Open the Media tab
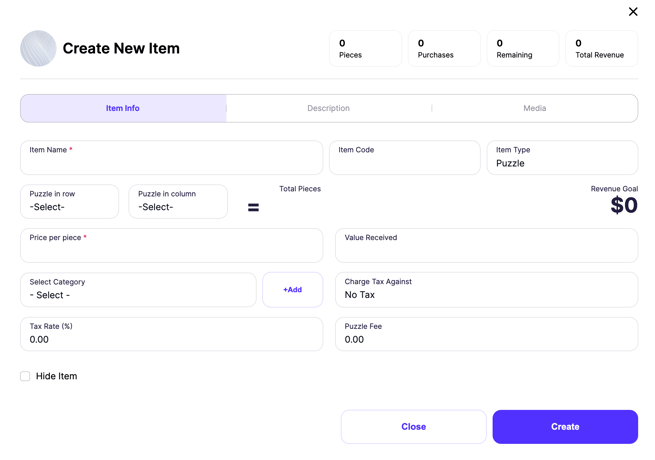This screenshot has height=460, width=655. coord(535,108)
